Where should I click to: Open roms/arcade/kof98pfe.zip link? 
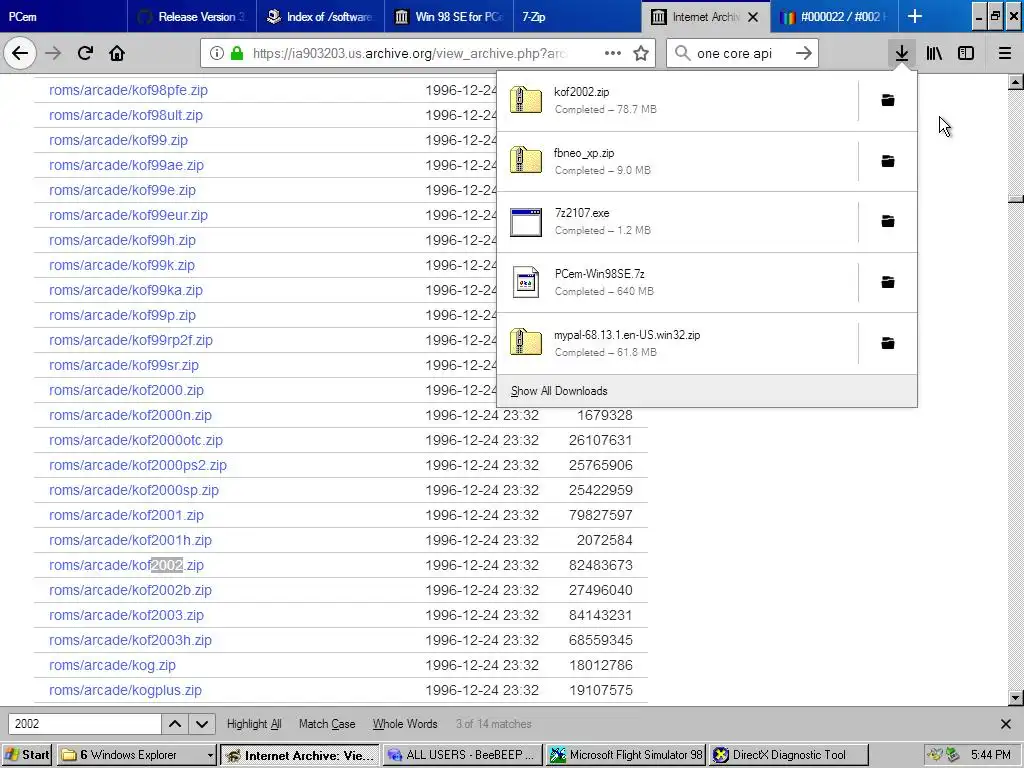[128, 90]
